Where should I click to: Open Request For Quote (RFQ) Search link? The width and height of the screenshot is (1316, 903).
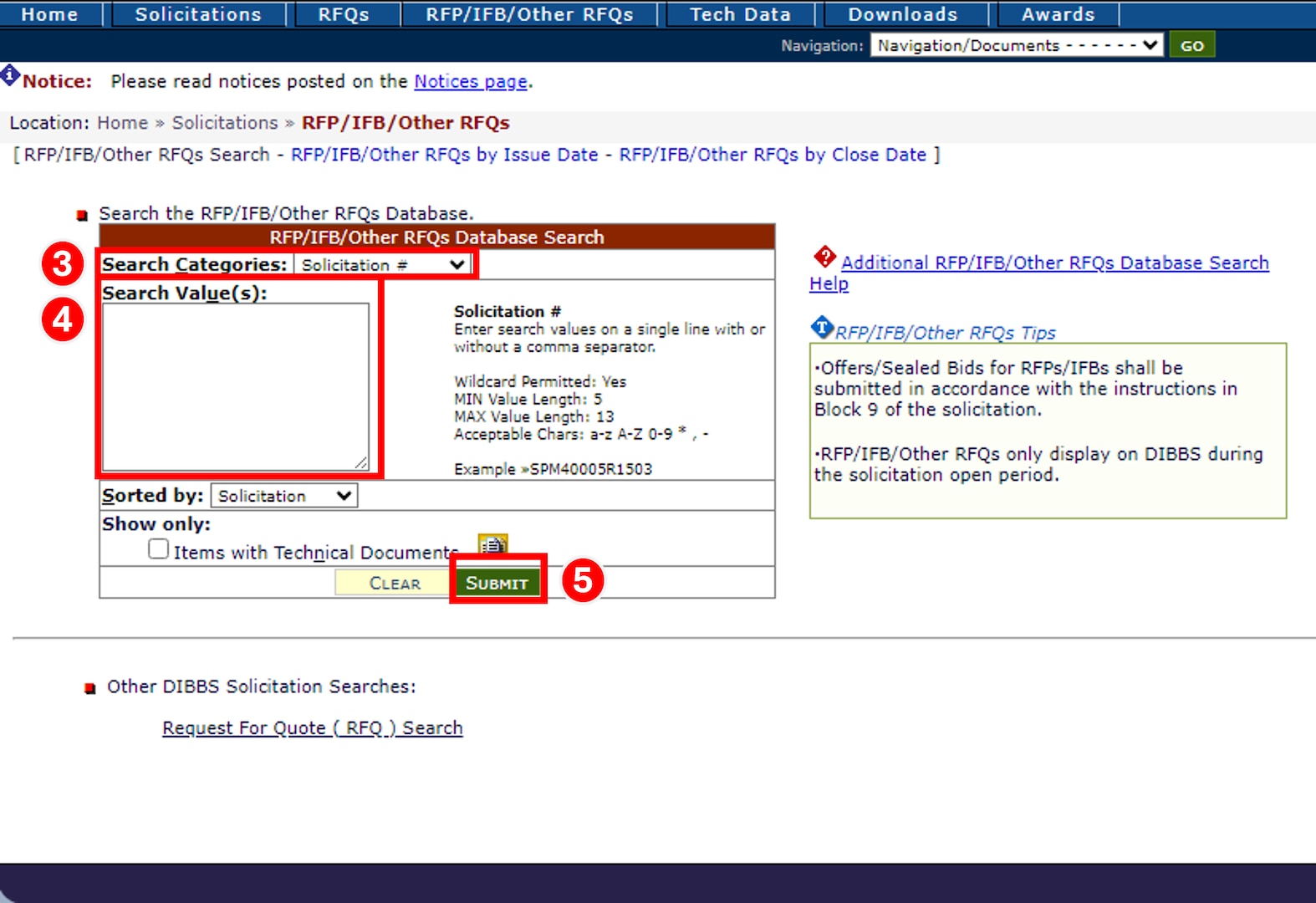coord(313,728)
